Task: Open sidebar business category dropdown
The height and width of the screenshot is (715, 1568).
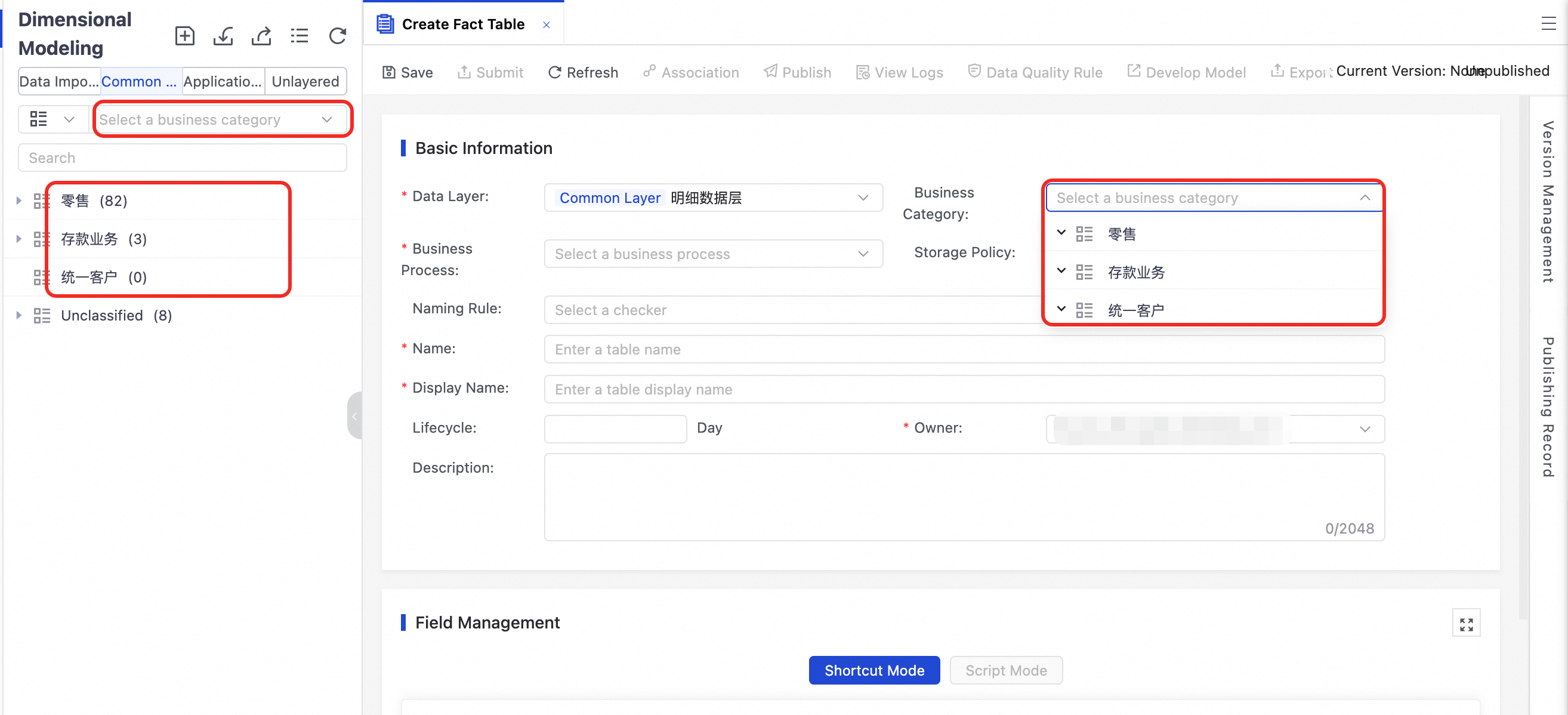Action: pyautogui.click(x=219, y=119)
